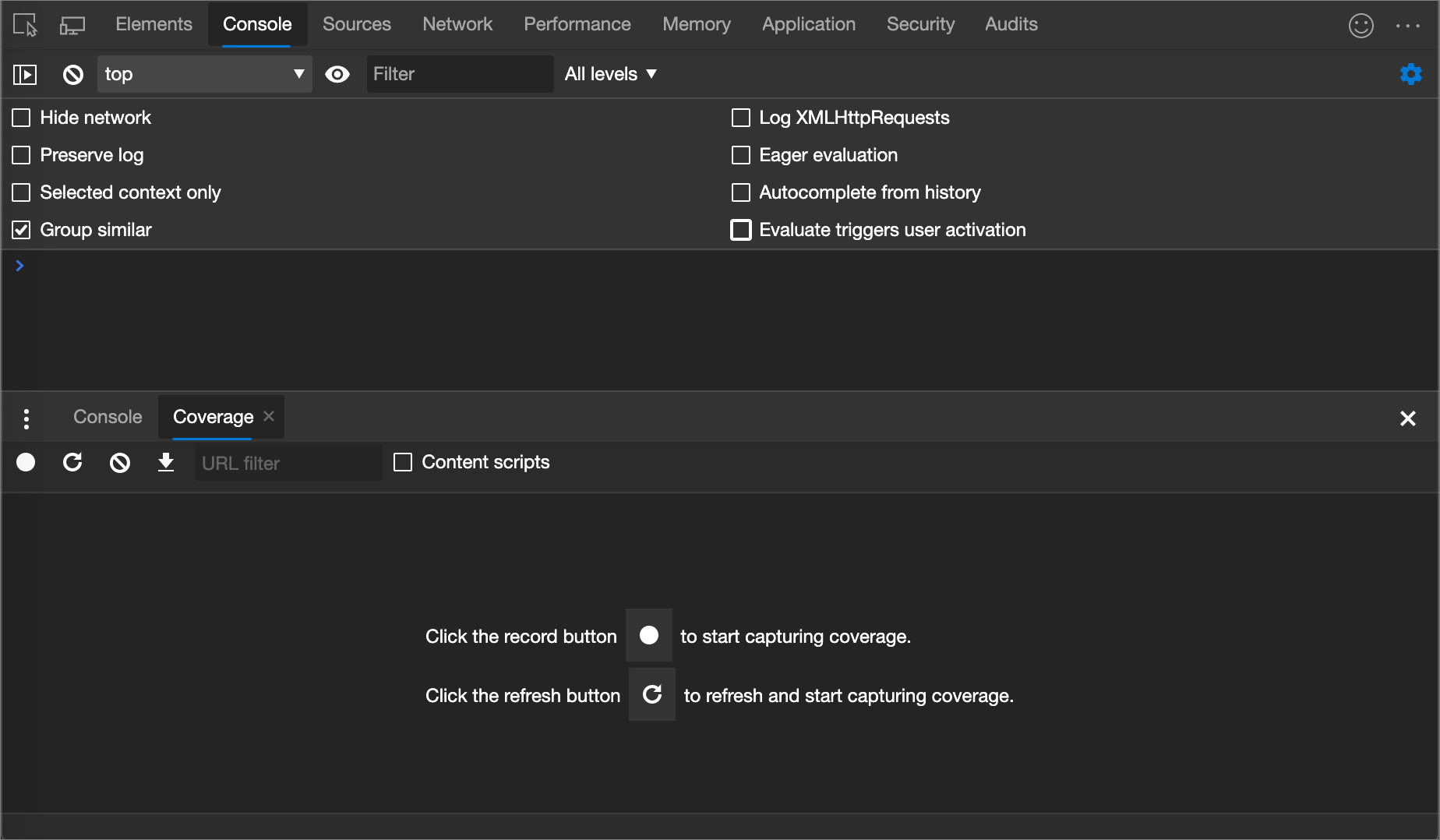Check the Content scripts checkbox

point(404,462)
